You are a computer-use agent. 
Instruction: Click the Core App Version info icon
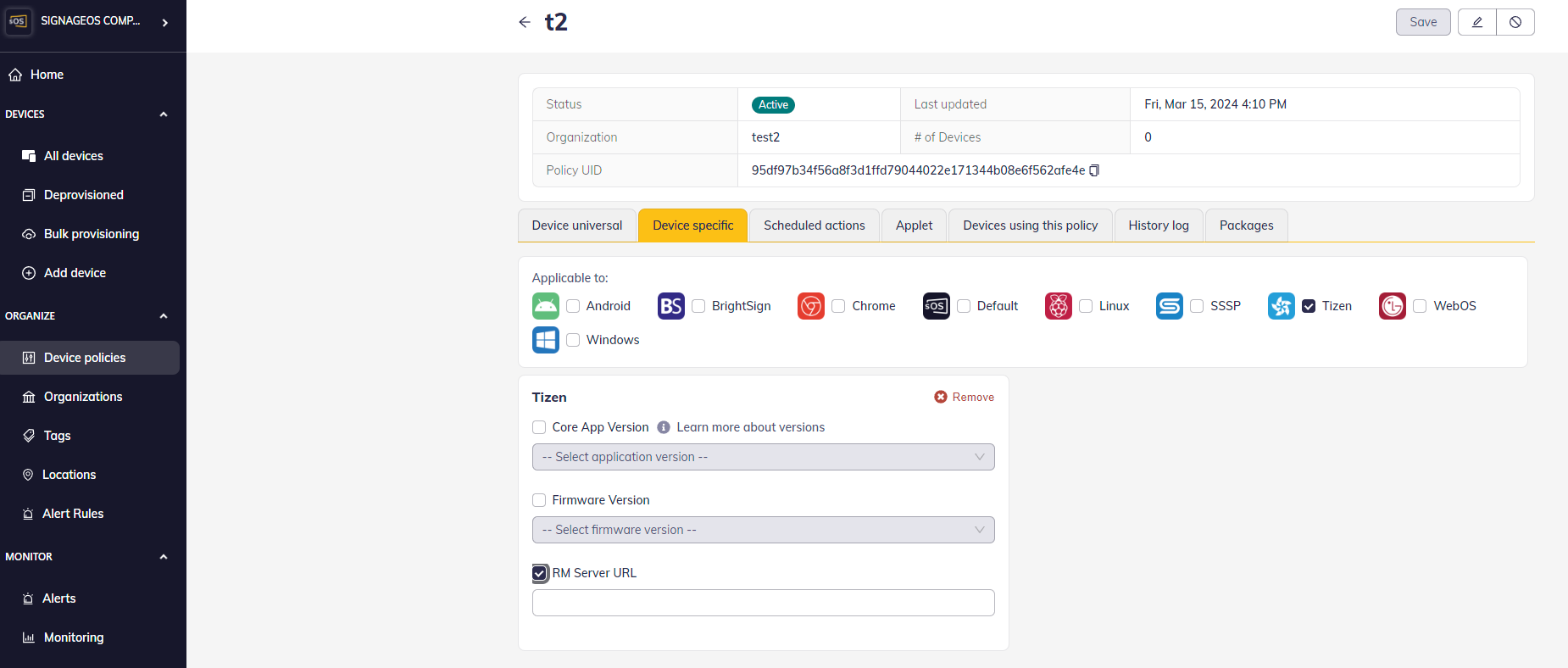[x=664, y=427]
